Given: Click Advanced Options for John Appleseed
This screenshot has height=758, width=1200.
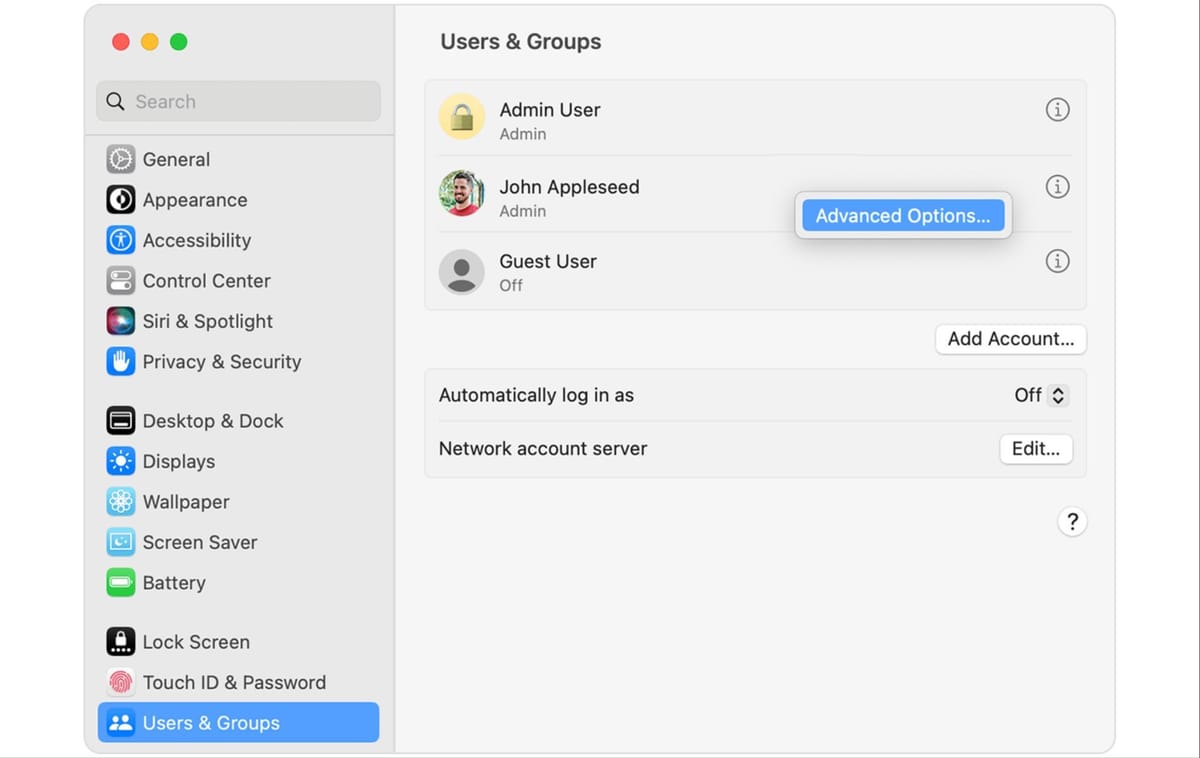Looking at the screenshot, I should (902, 215).
